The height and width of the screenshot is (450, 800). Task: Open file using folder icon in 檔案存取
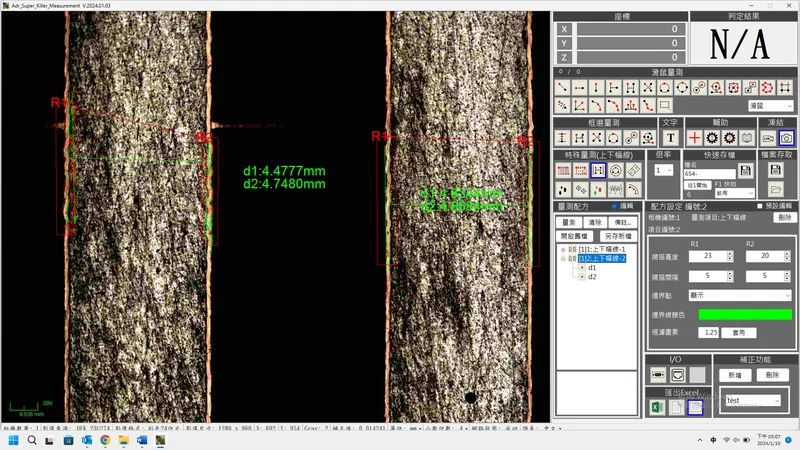point(774,189)
